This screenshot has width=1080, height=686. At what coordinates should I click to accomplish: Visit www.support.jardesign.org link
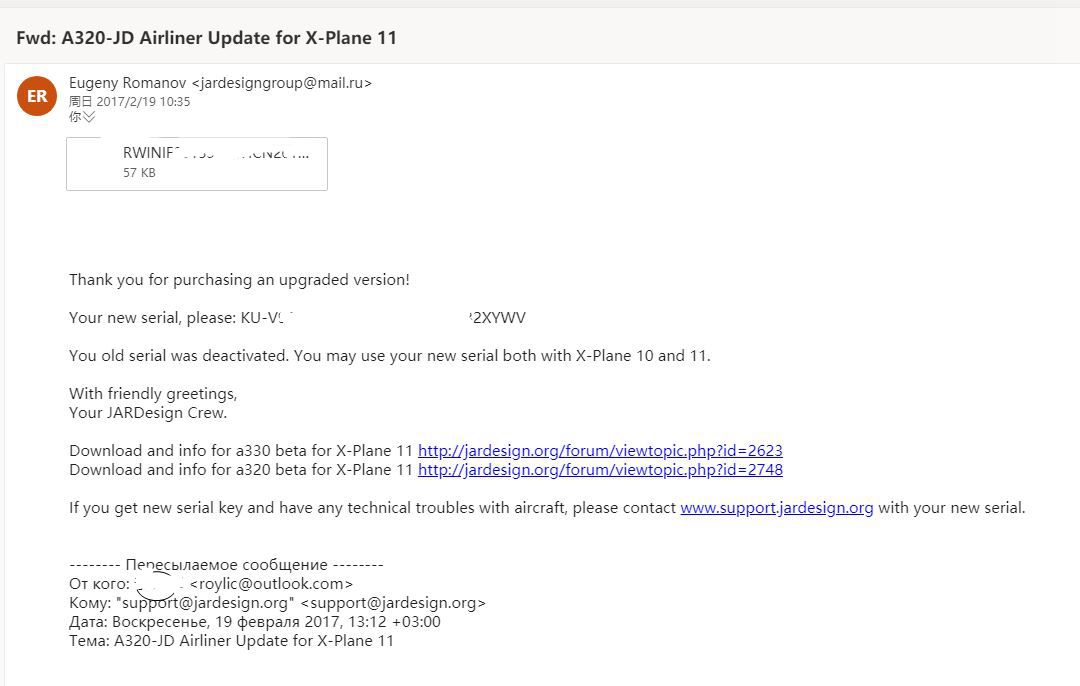pos(776,508)
